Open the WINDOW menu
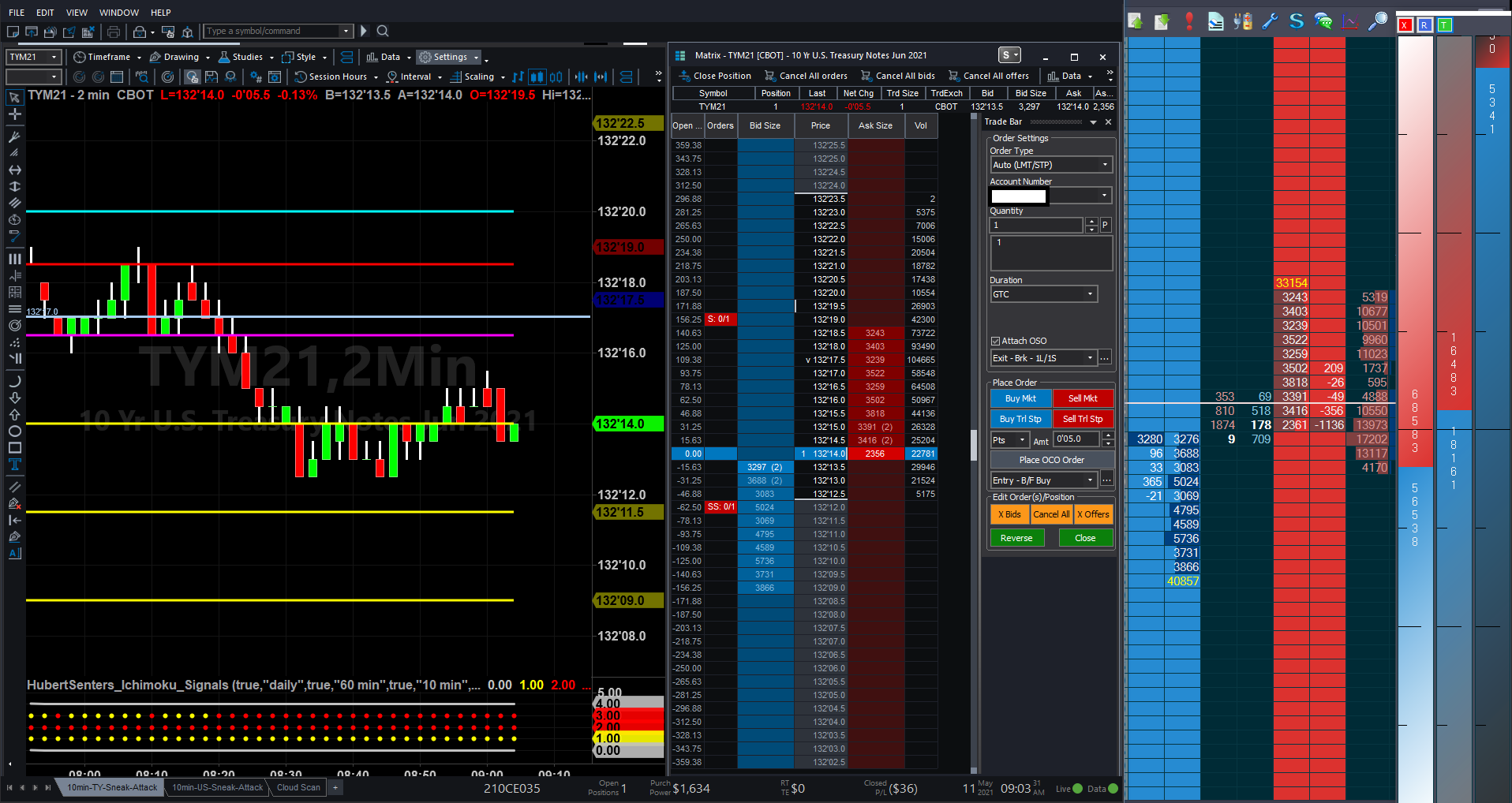Screen dimensions: 1512x803 [119, 13]
